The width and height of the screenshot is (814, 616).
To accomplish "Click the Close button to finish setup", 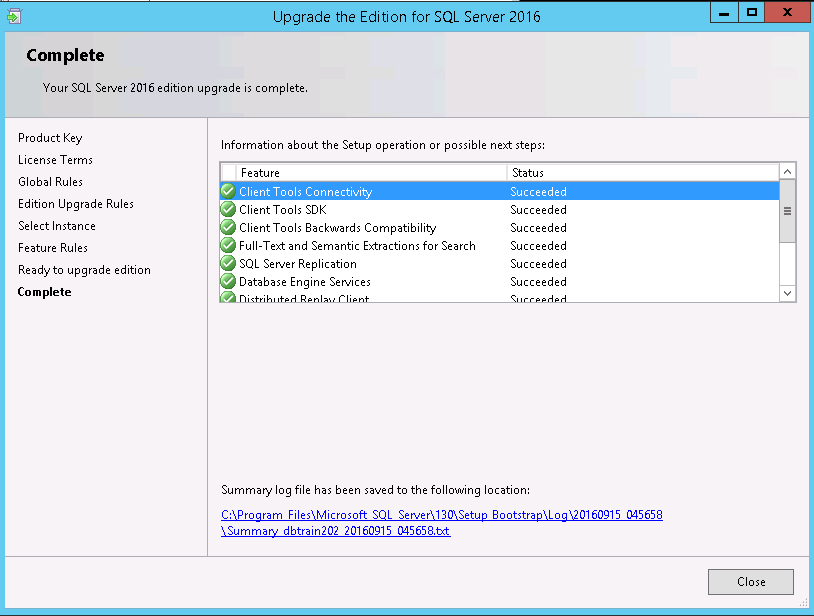I will [750, 581].
